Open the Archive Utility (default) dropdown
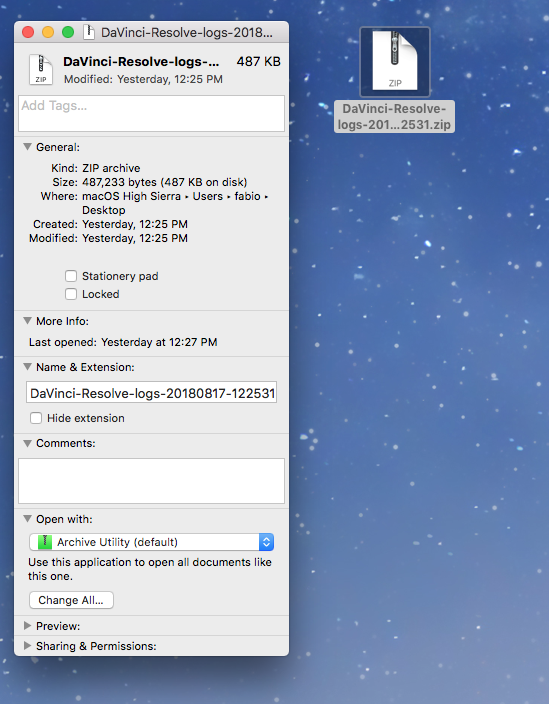Viewport: 549px width, 704px height. click(x=151, y=542)
